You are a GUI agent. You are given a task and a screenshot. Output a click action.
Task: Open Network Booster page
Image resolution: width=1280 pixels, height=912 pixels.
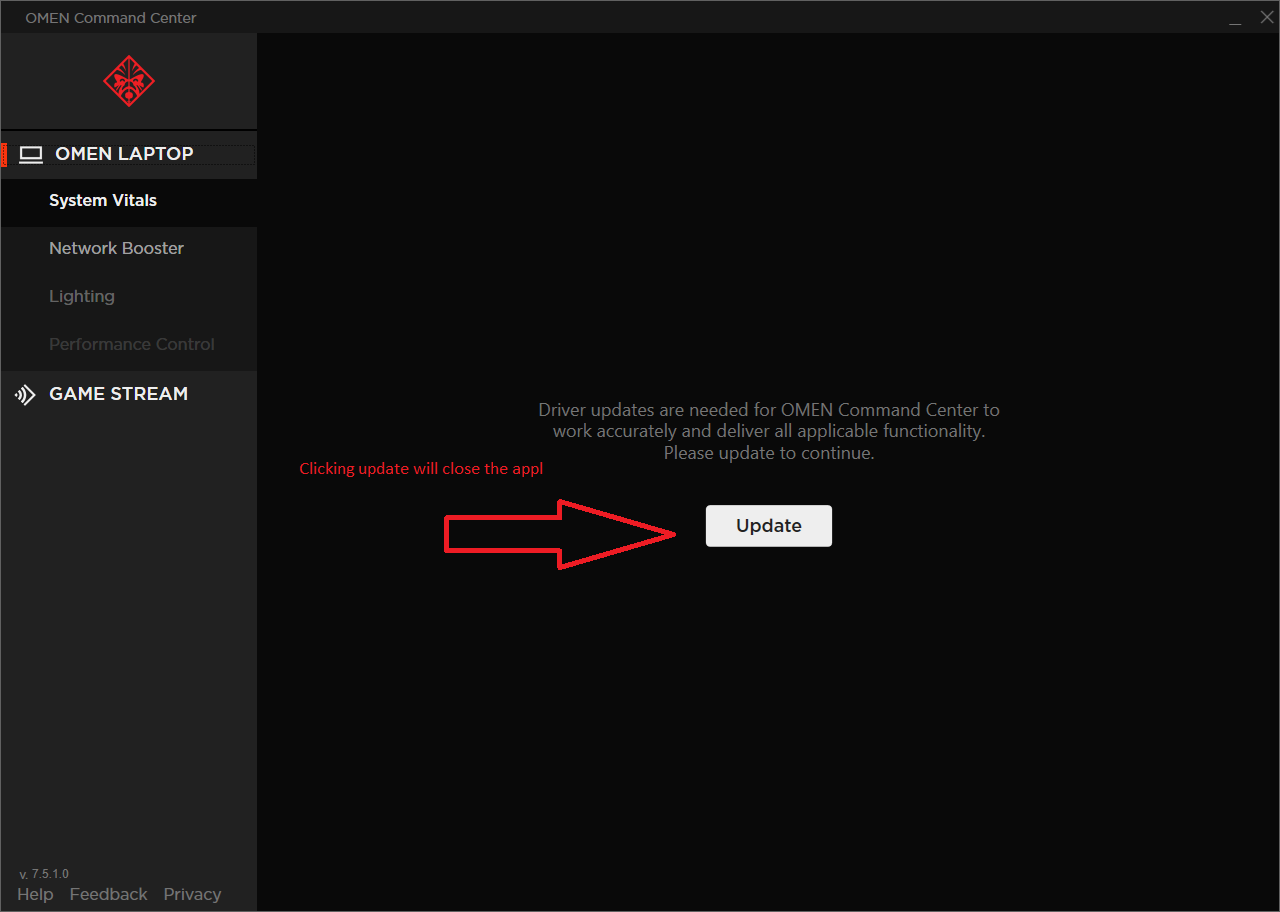129,249
